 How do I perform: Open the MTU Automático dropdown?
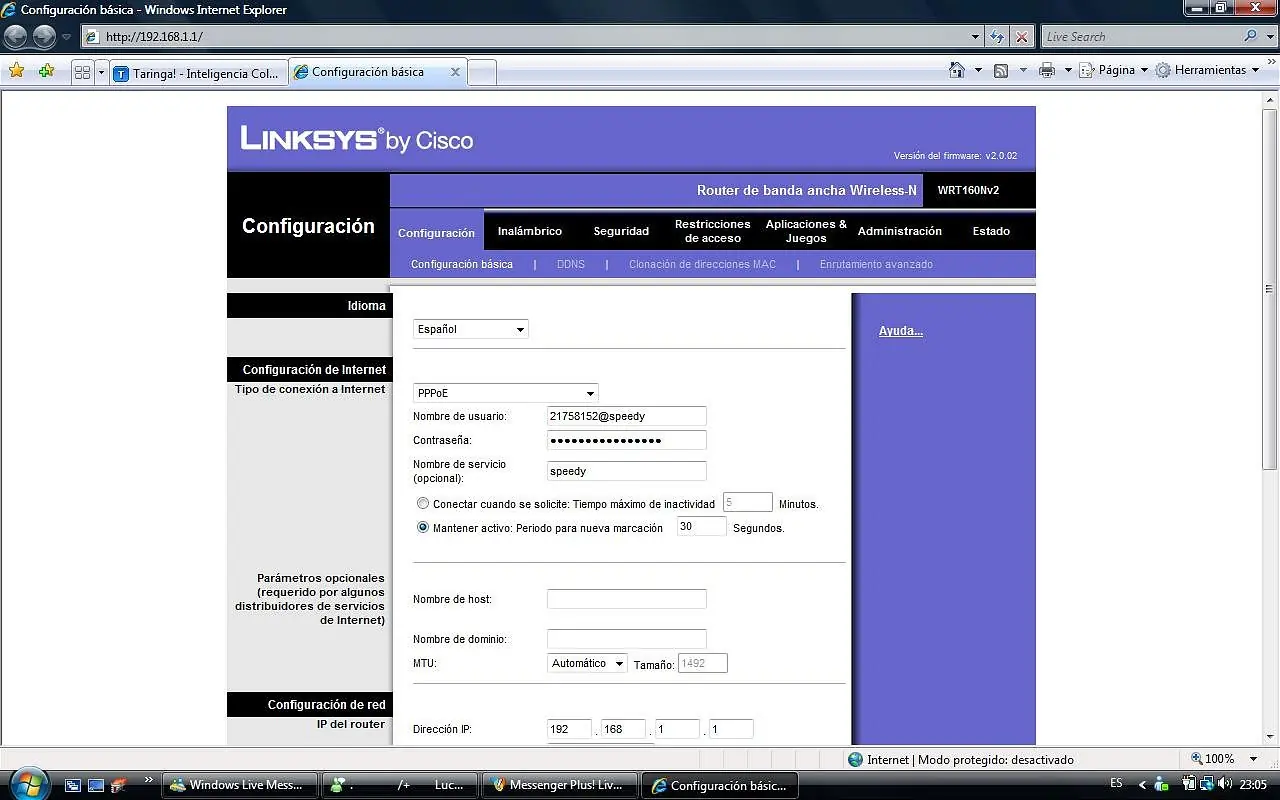pyautogui.click(x=588, y=663)
